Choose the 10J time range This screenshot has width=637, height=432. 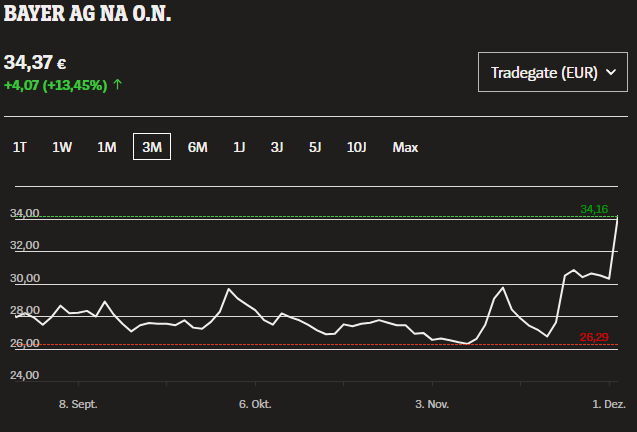pyautogui.click(x=356, y=147)
